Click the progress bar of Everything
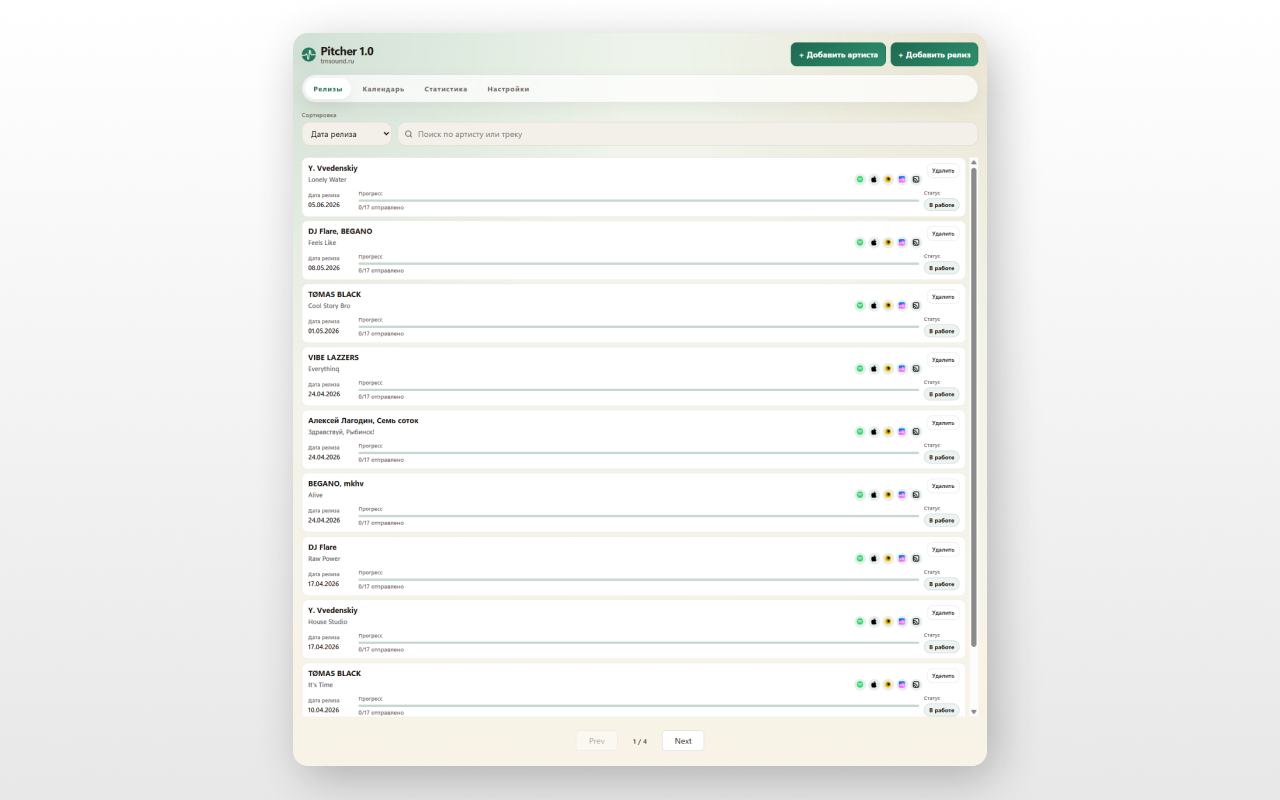This screenshot has width=1280, height=800. pyautogui.click(x=638, y=389)
